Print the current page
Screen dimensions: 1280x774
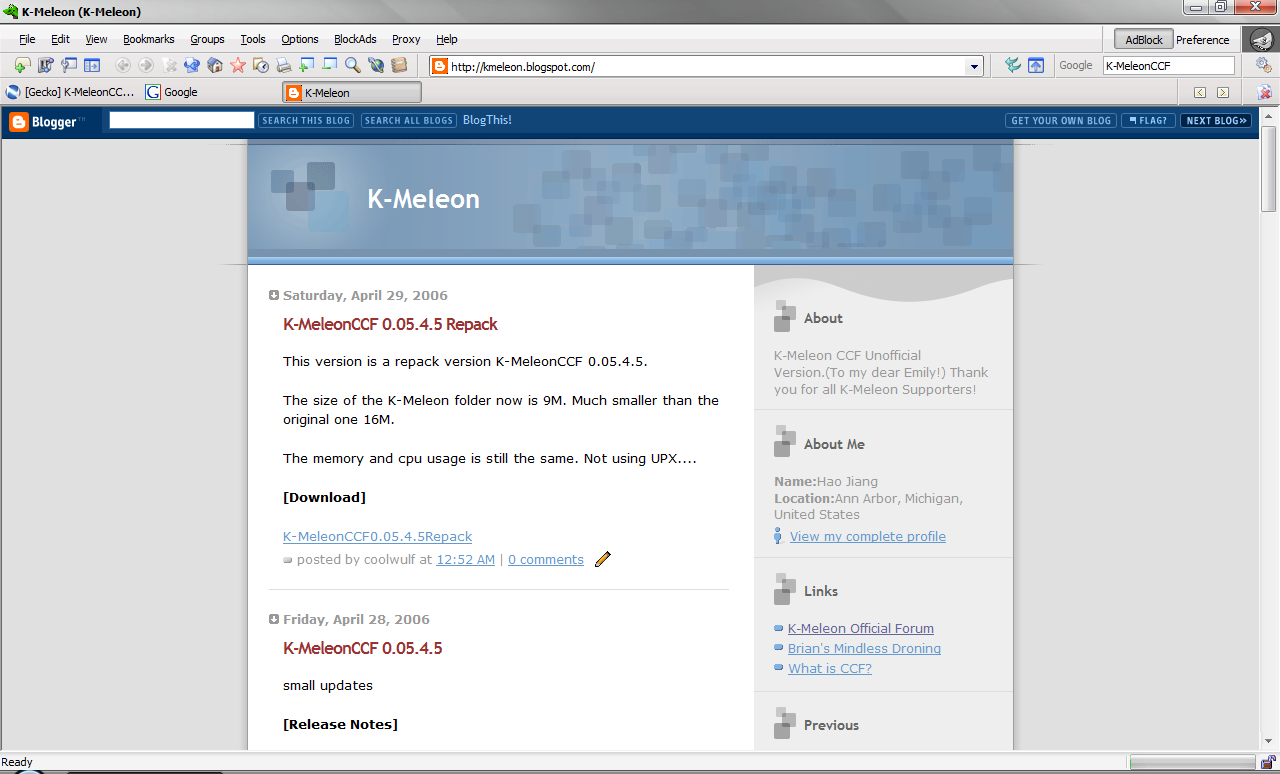coord(285,65)
